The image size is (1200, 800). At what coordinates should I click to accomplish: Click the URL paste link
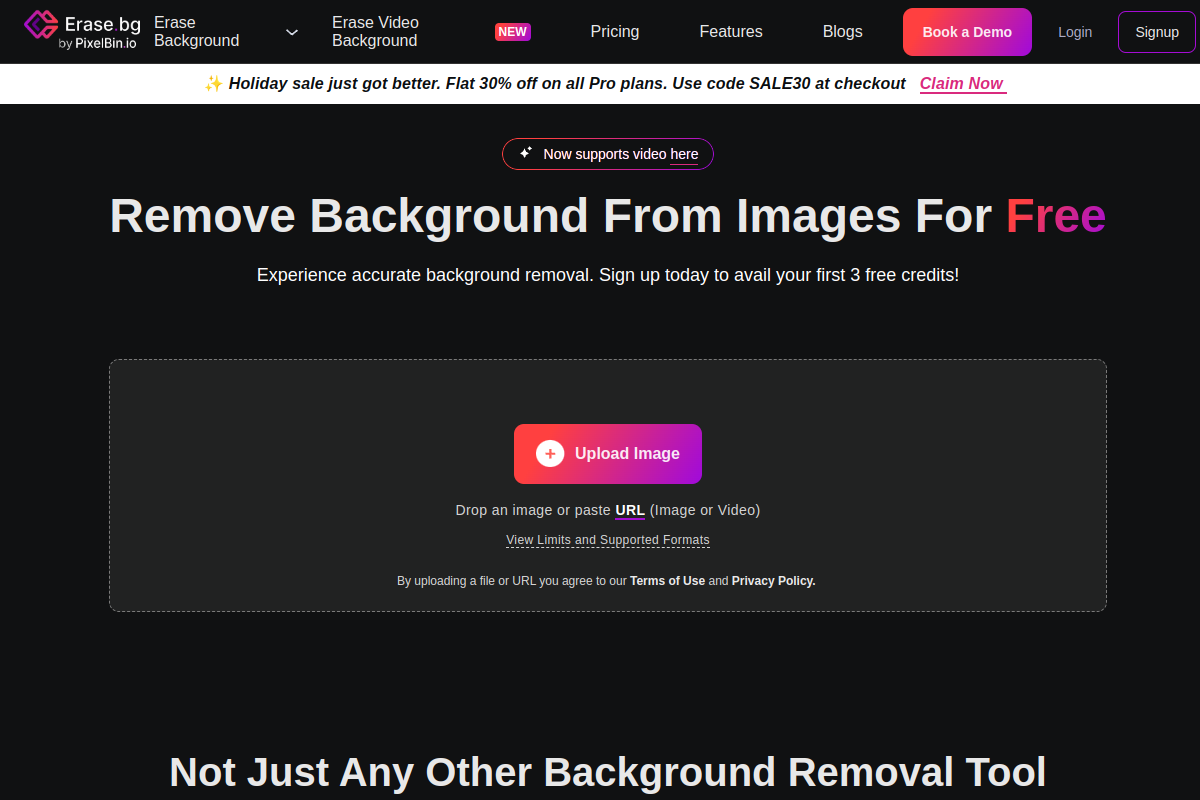(x=630, y=510)
